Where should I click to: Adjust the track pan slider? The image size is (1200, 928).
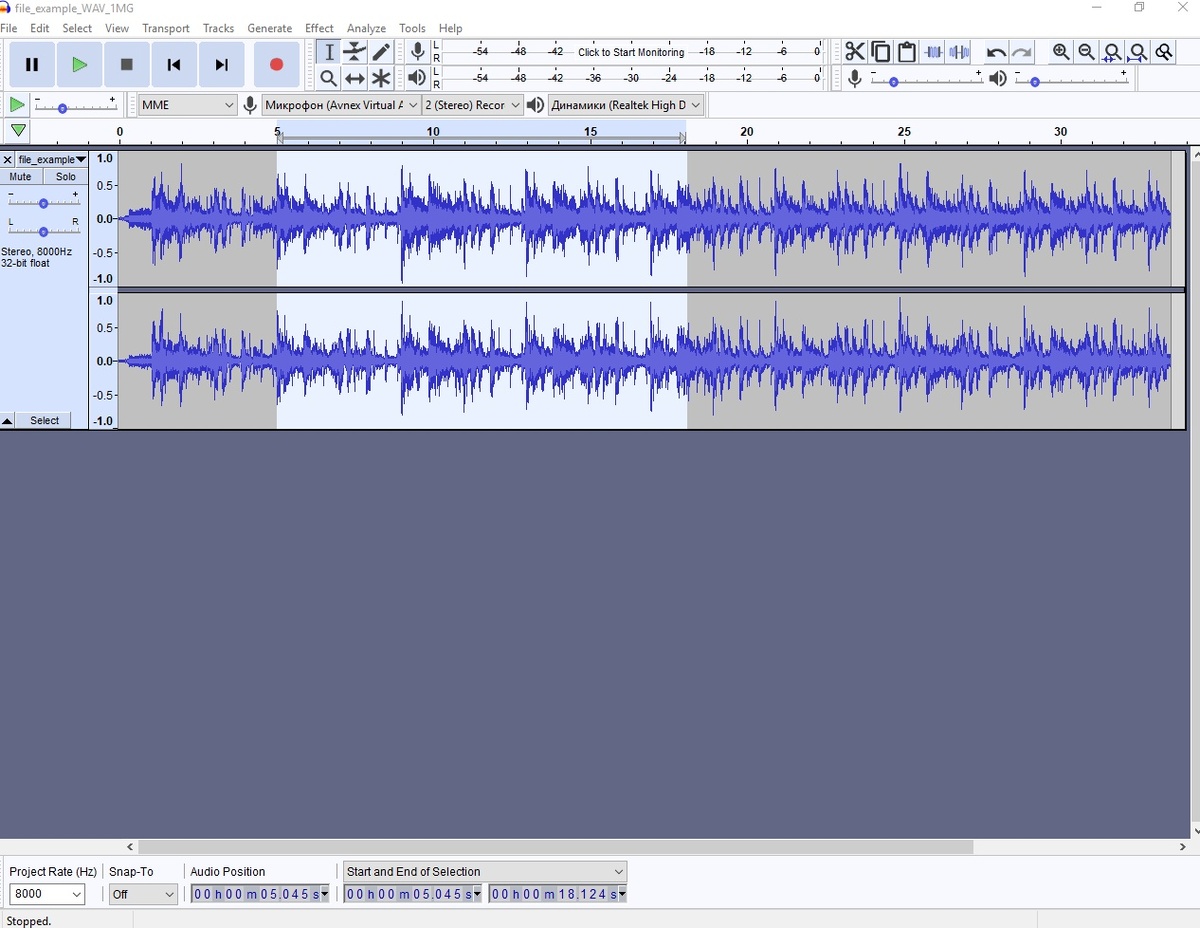tap(43, 231)
